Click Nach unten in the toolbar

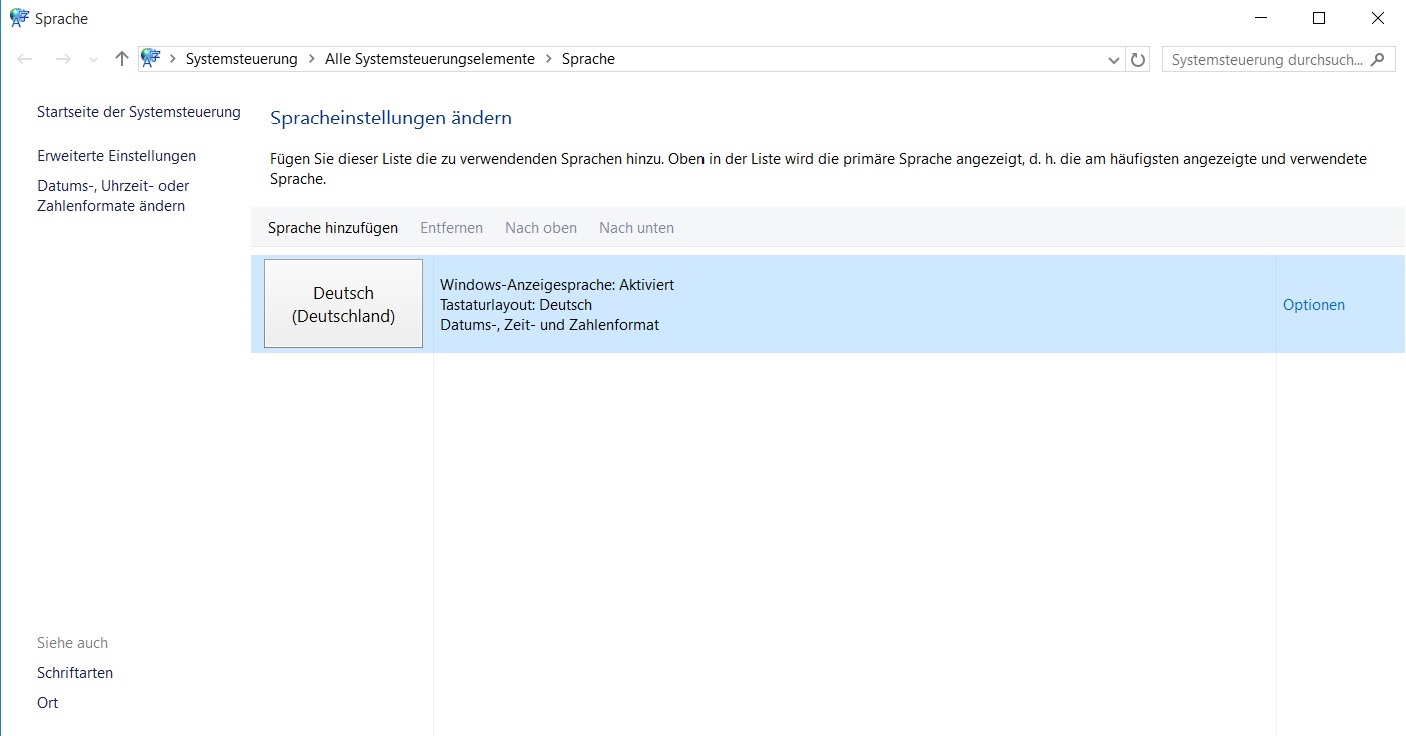click(636, 228)
